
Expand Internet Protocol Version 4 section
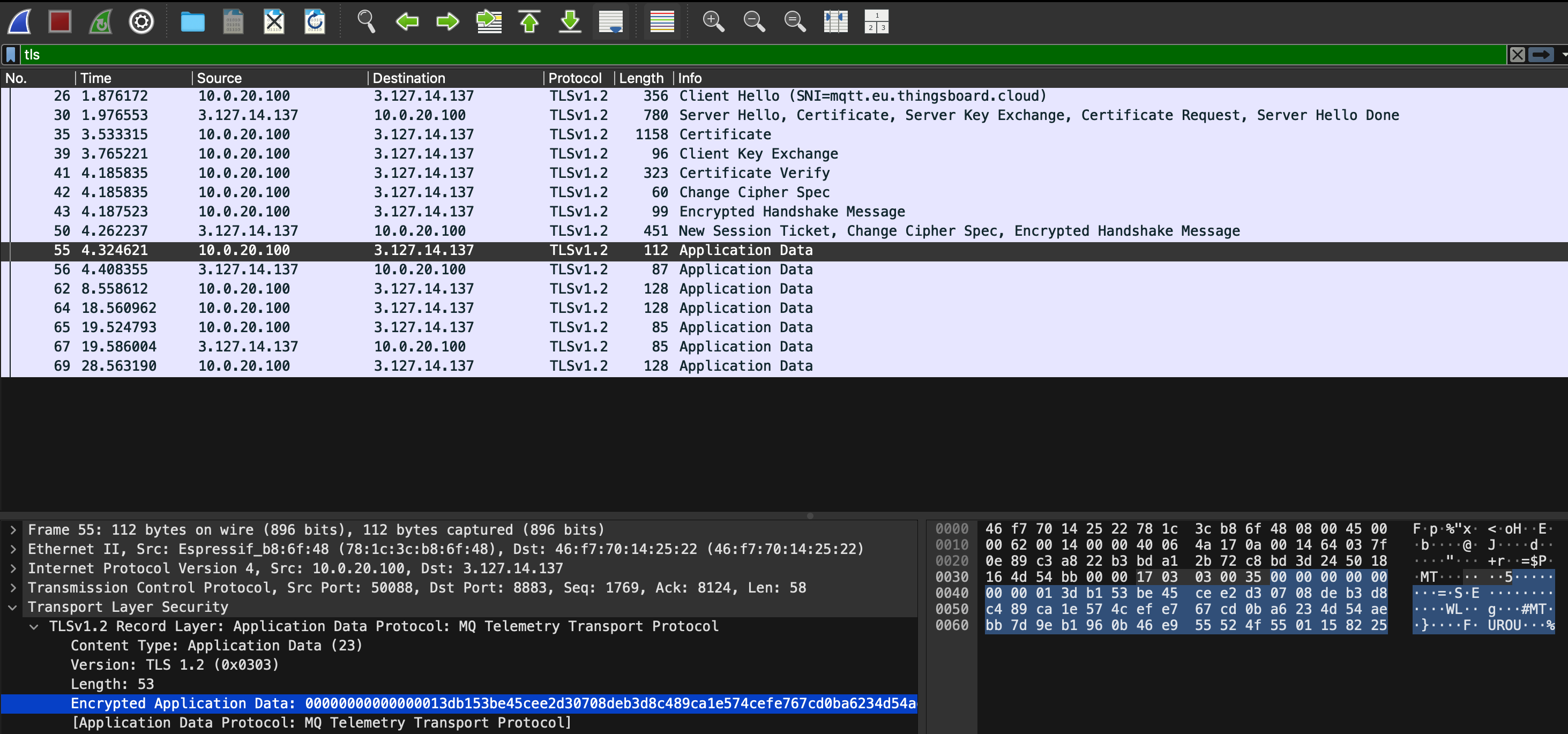(x=13, y=568)
